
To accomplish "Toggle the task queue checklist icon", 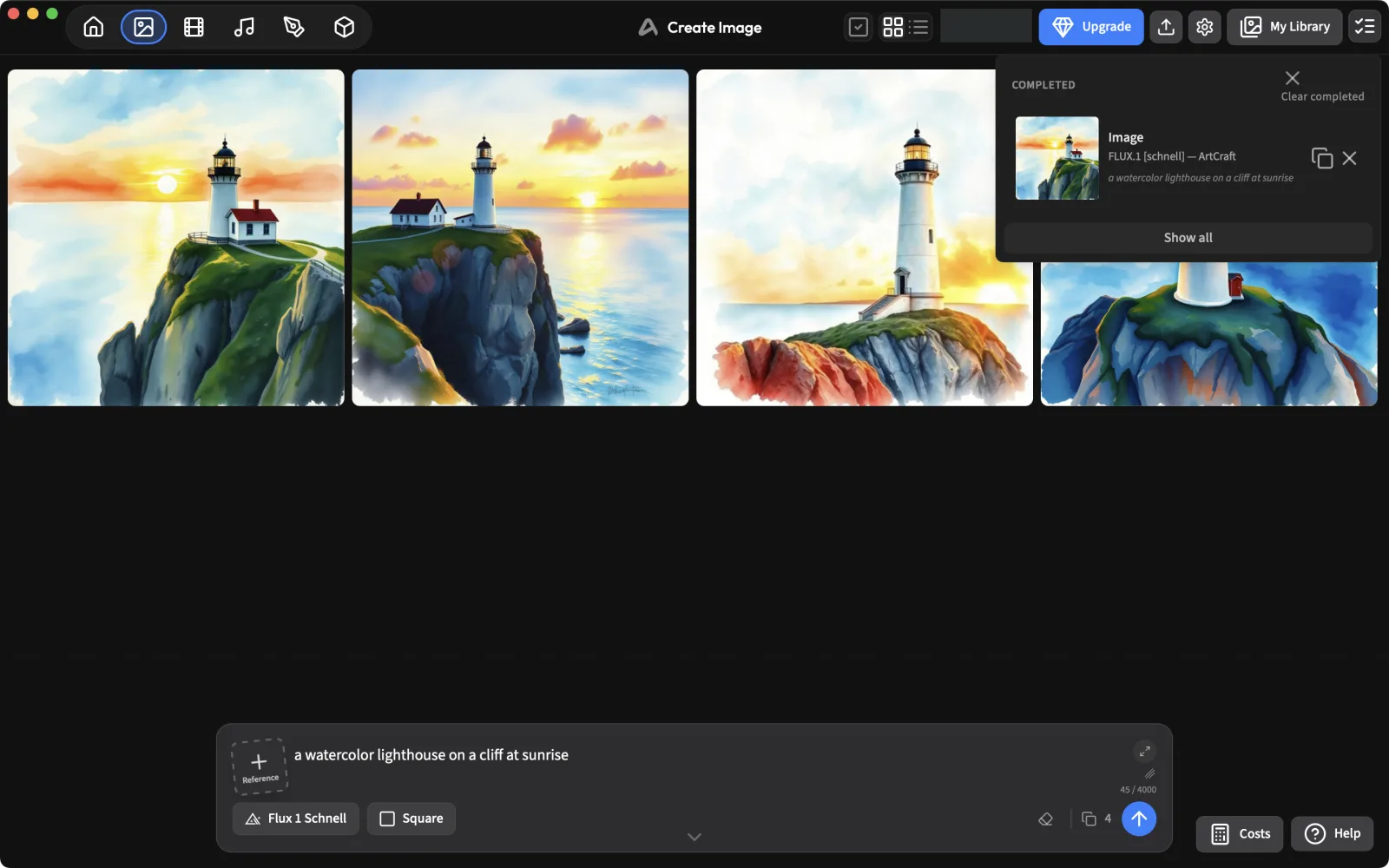I will [1365, 27].
